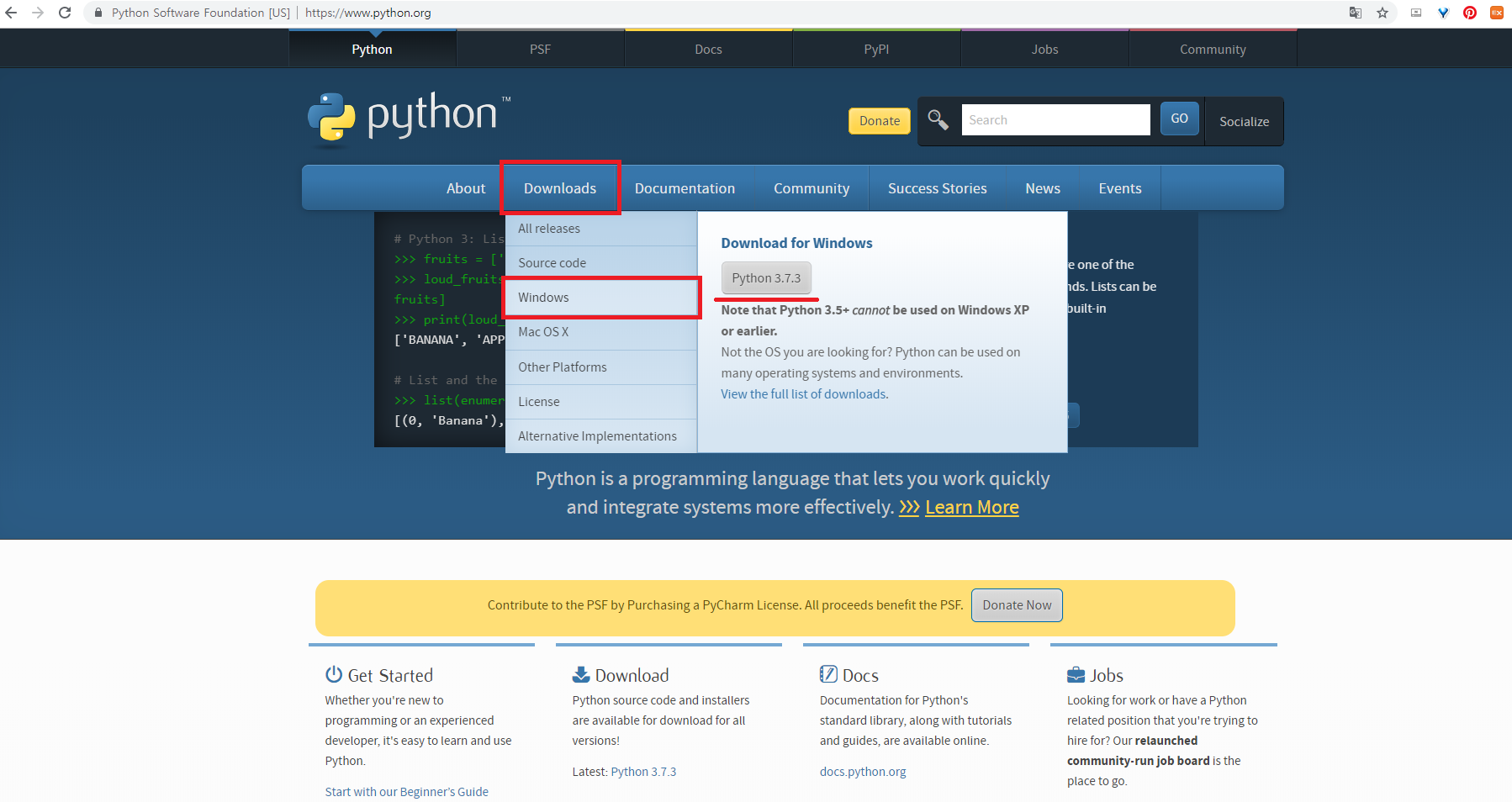
Task: Select All releases in Downloads submenu
Action: tap(601, 229)
